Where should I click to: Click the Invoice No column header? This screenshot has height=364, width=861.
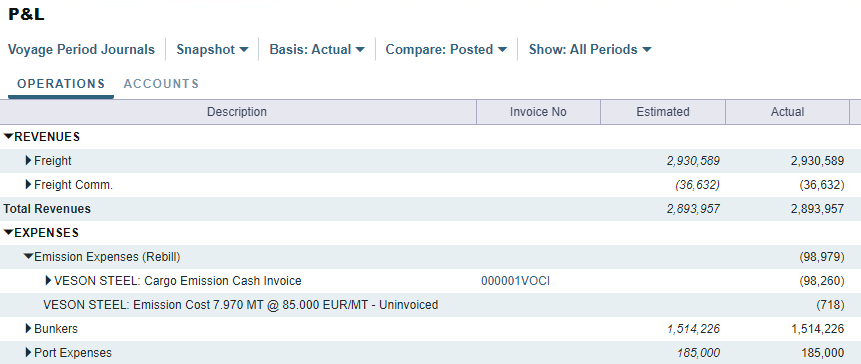click(538, 112)
